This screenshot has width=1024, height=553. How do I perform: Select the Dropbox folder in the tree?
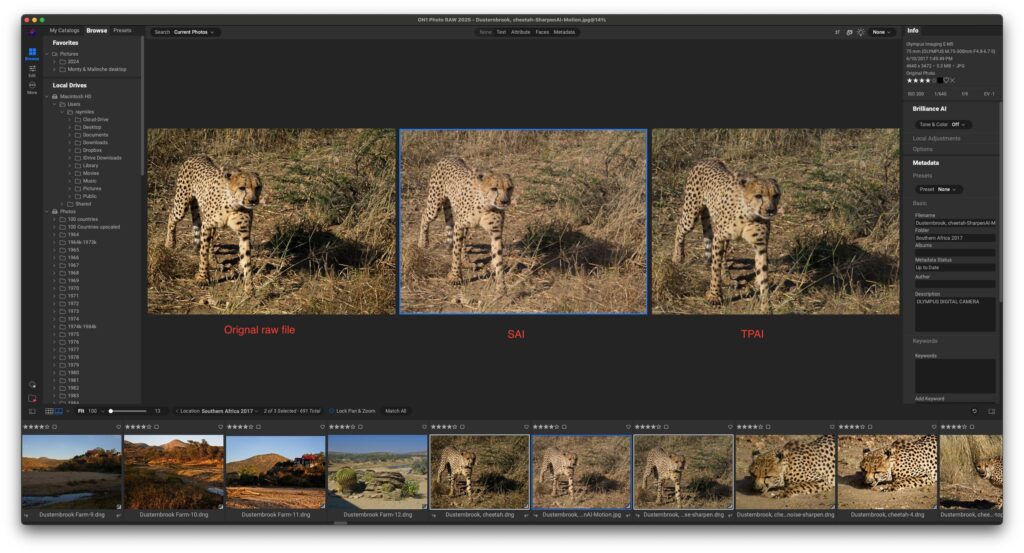[x=90, y=150]
